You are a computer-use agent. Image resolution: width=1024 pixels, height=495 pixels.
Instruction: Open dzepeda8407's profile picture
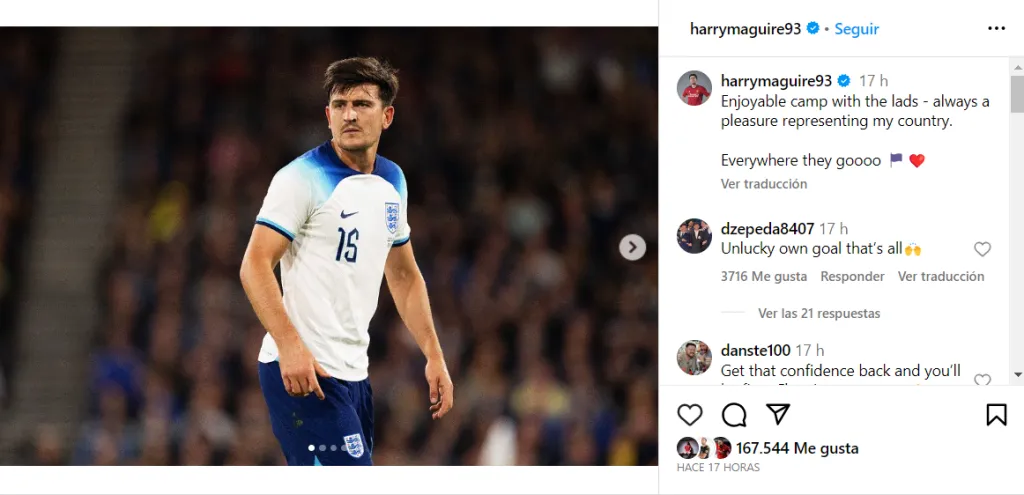click(694, 236)
